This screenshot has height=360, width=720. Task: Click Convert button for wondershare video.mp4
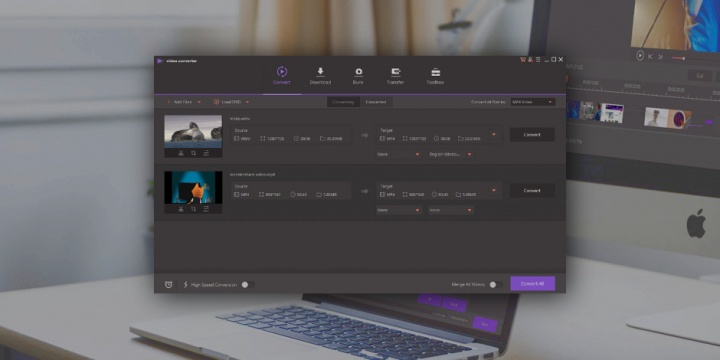(532, 191)
